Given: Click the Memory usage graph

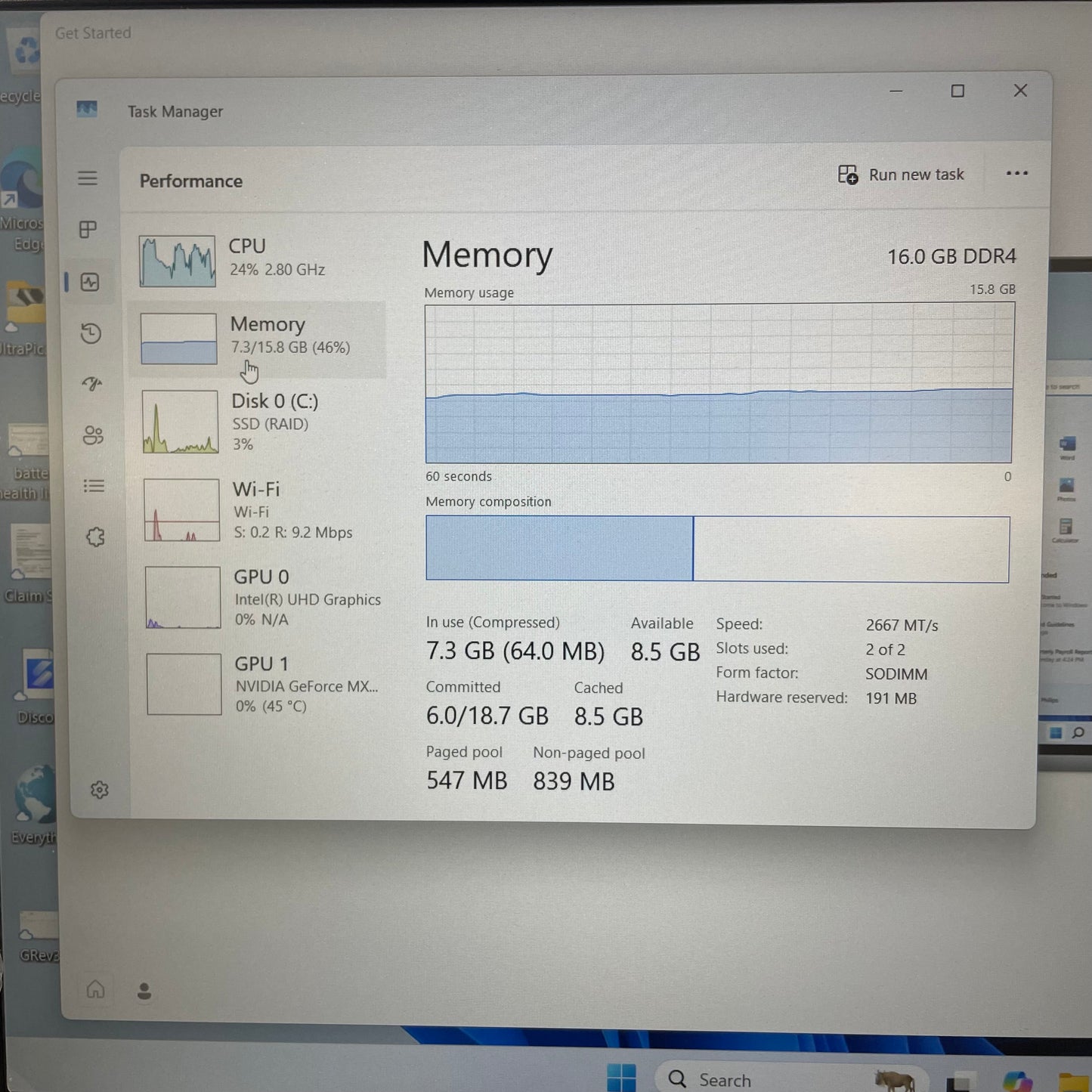Looking at the screenshot, I should [719, 383].
